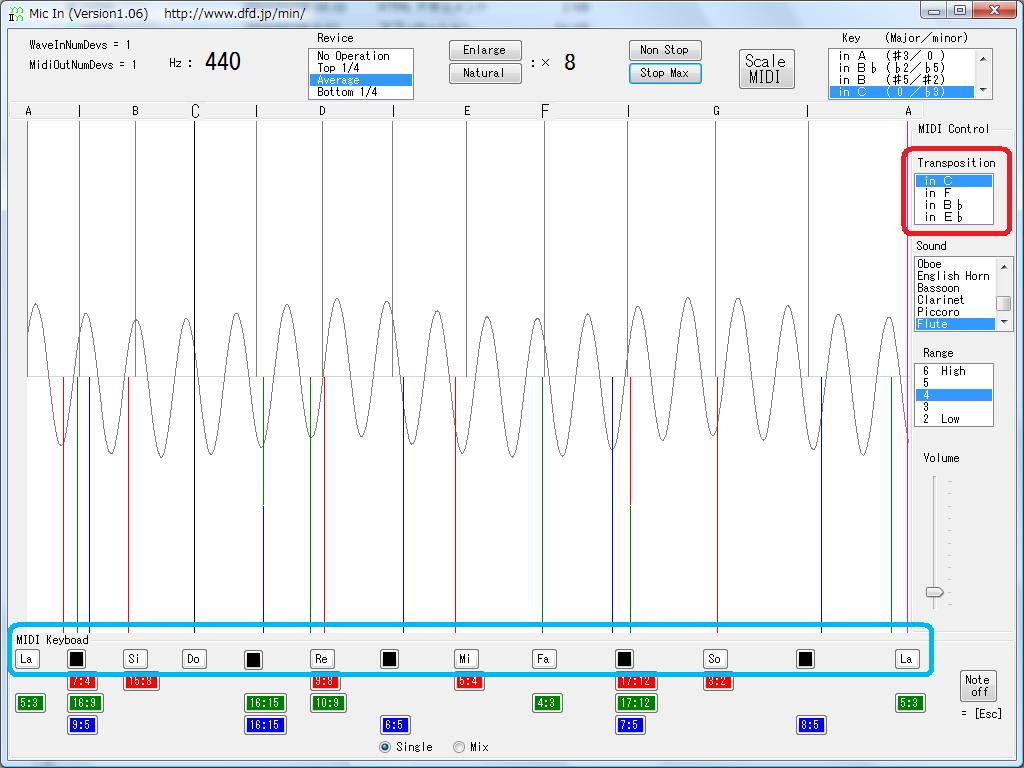Click the green 17:12 ratio button

point(636,703)
